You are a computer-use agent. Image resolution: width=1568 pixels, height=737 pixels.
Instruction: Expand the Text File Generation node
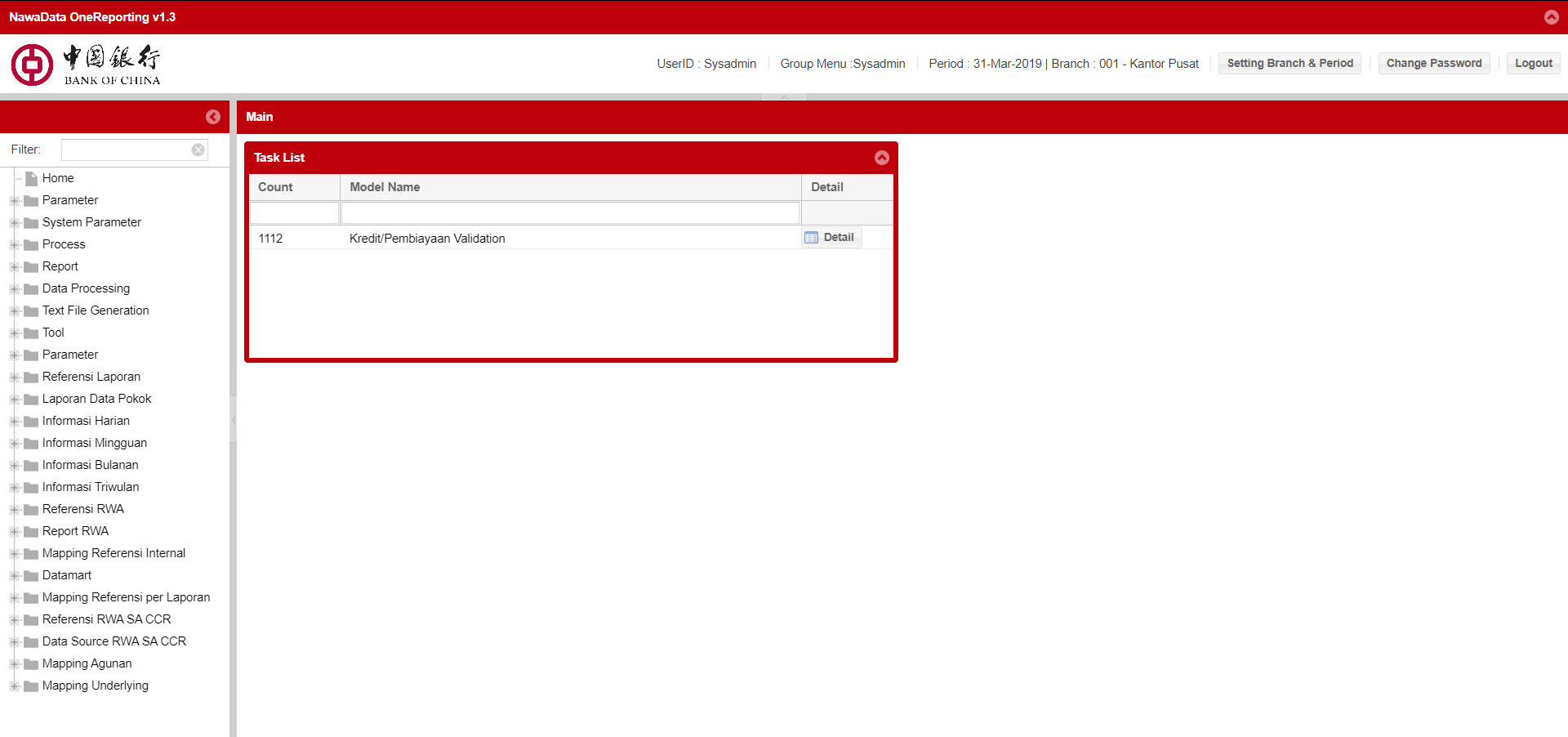coord(14,311)
